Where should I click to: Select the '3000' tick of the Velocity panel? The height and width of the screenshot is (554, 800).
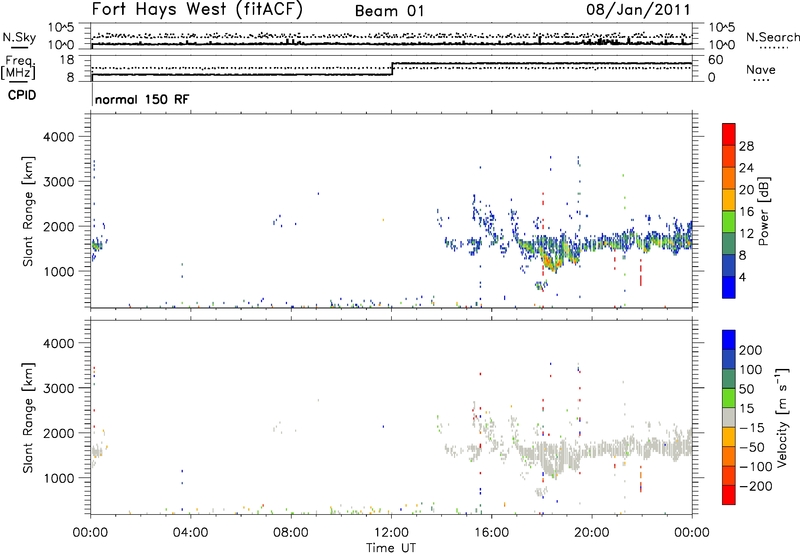(59, 388)
